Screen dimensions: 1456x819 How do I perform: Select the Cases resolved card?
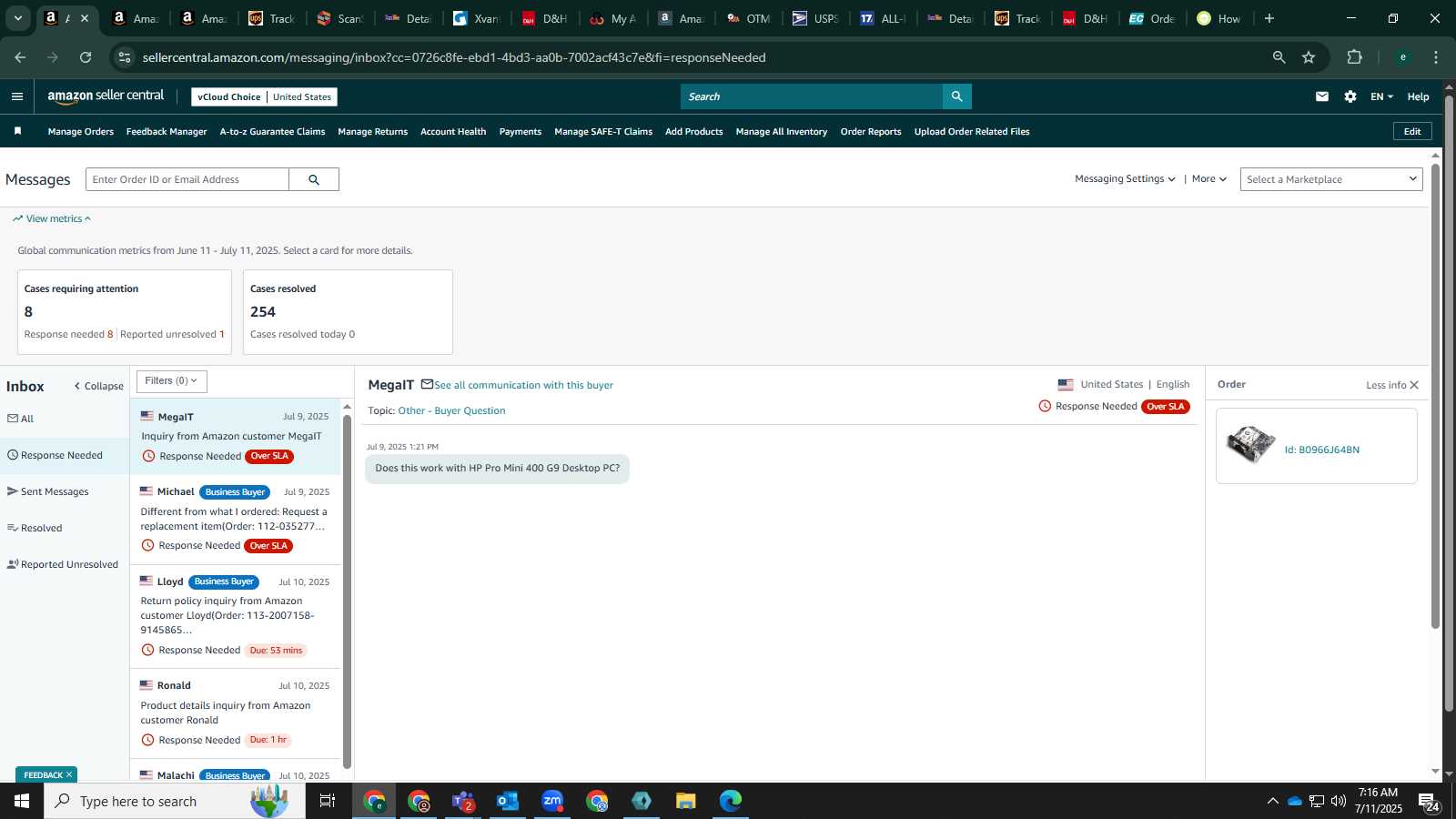(348, 312)
